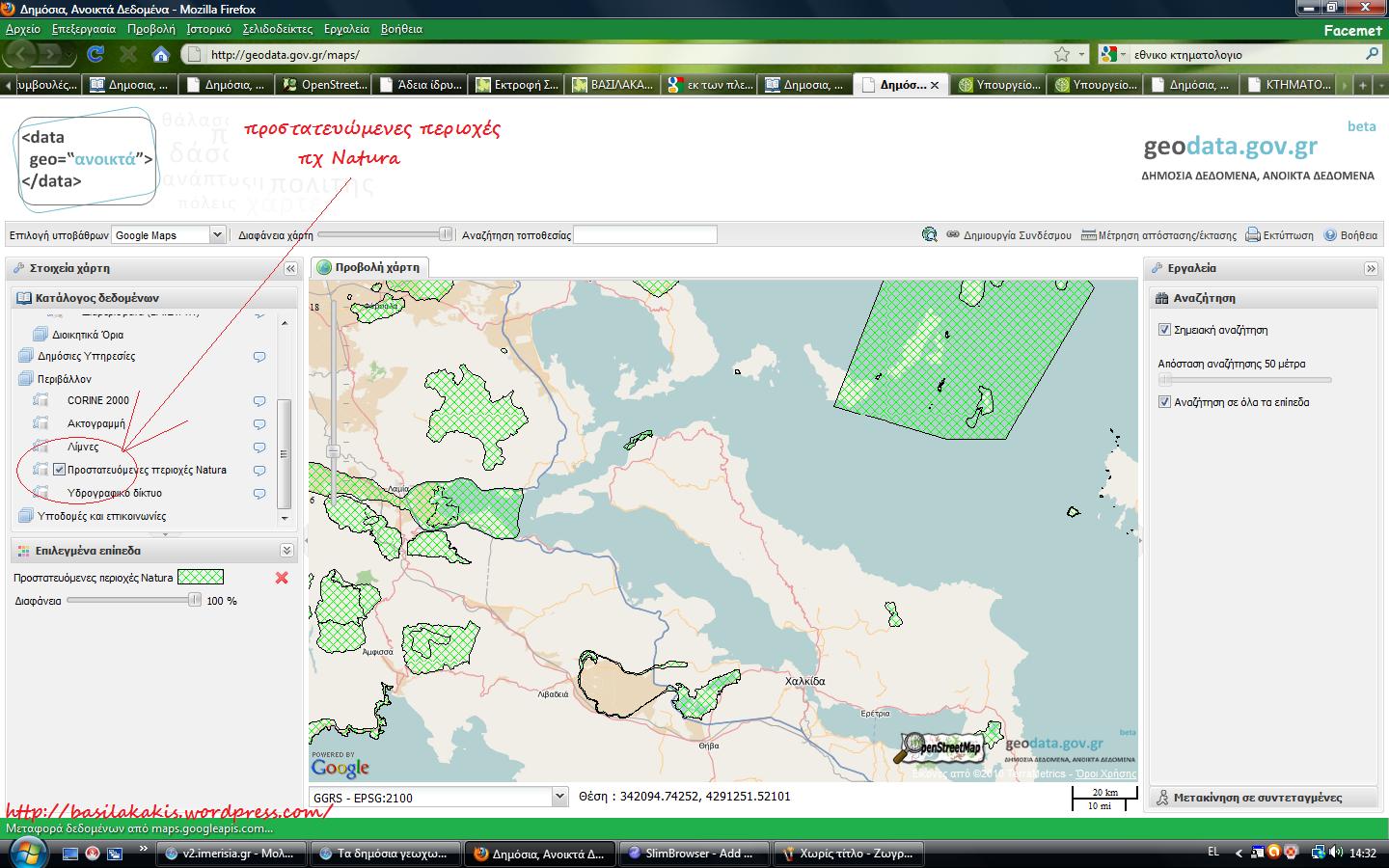1389x868 pixels.
Task: Open the Μέτρηση απόστασης/έκτασης measure tool
Action: click(1158, 235)
